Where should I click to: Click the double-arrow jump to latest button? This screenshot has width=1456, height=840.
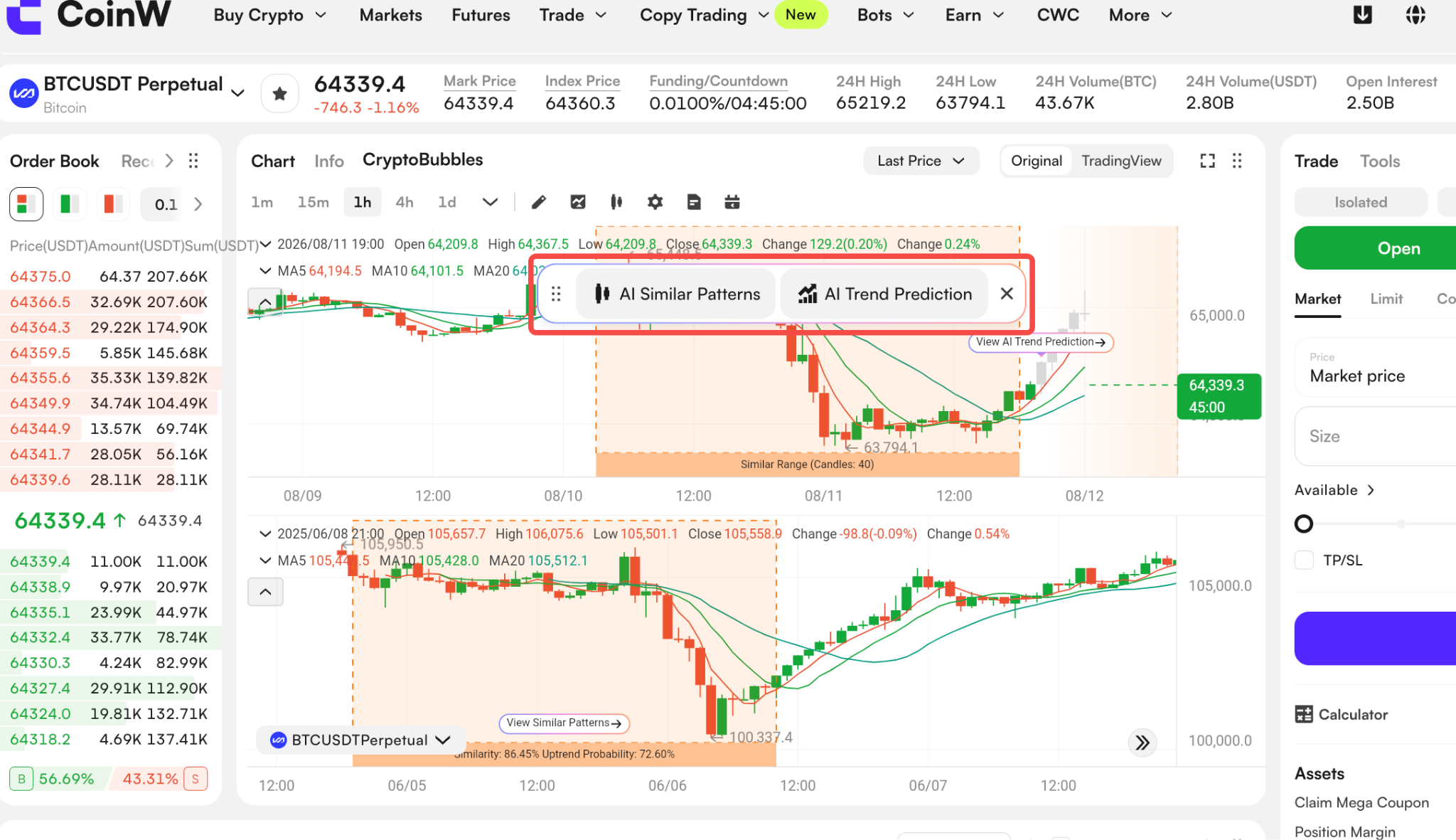tap(1142, 743)
